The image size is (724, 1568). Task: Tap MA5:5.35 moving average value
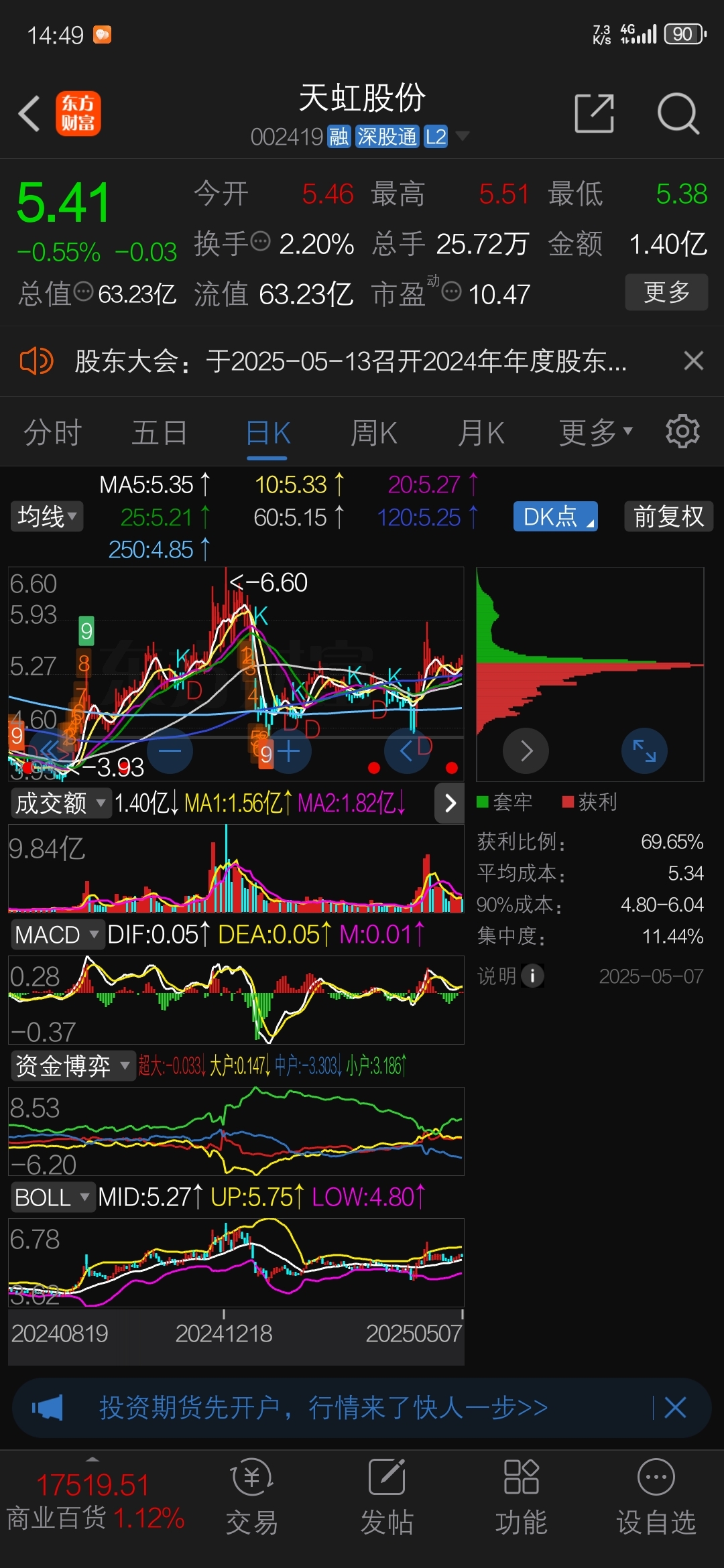(x=155, y=484)
